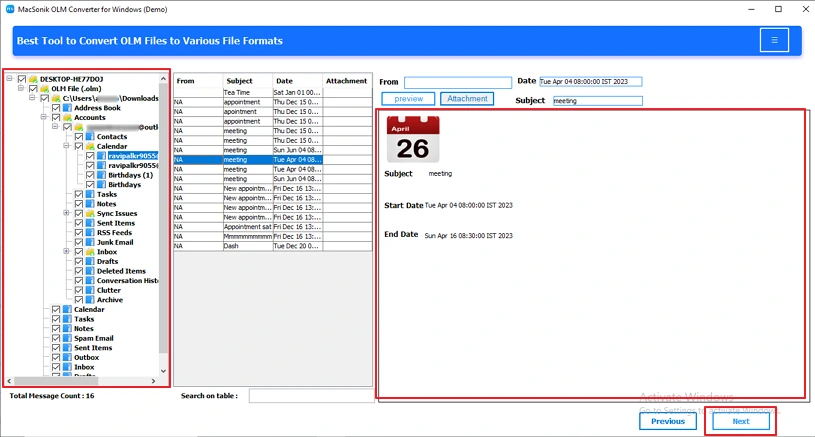The width and height of the screenshot is (815, 437).
Task: Click the Contacts folder icon
Action: pos(90,136)
